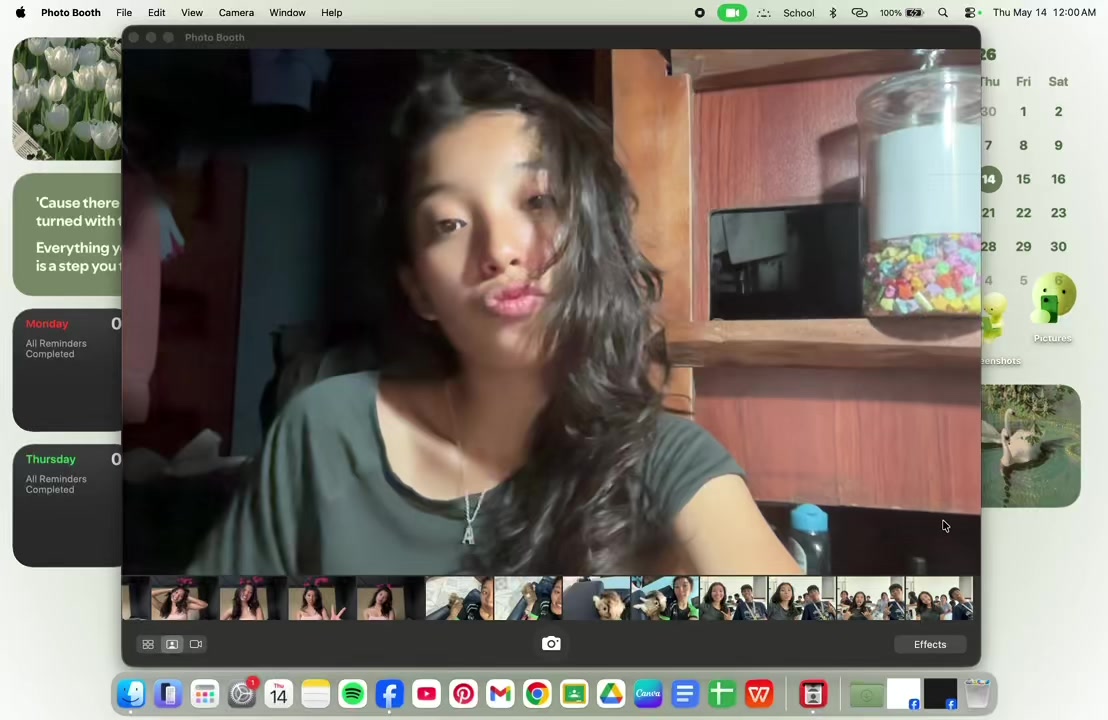
Task: Open the battery status menu
Action: (902, 13)
